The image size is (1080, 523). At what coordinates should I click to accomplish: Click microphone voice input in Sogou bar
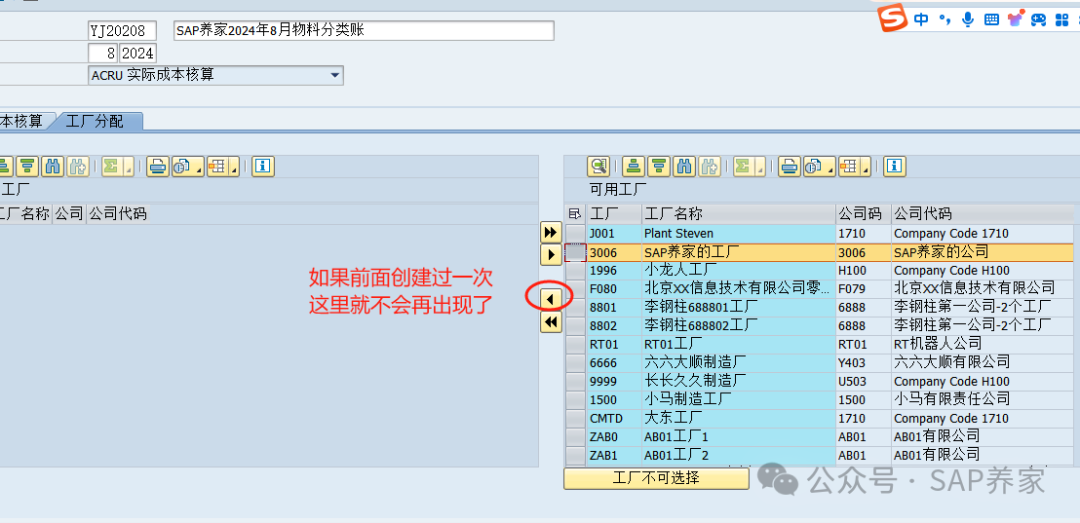968,19
